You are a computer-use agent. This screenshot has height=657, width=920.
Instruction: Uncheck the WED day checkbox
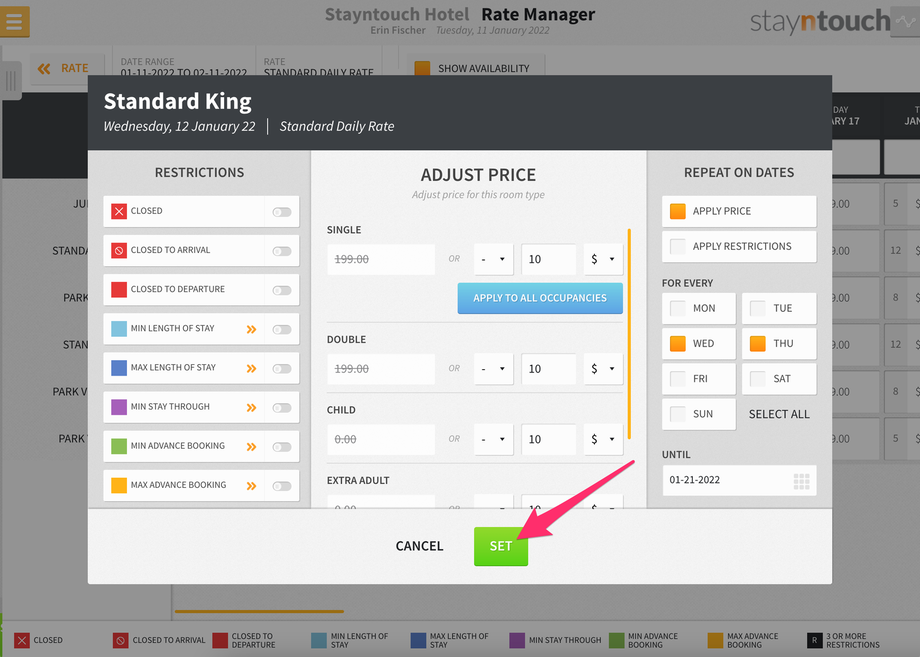click(x=678, y=344)
